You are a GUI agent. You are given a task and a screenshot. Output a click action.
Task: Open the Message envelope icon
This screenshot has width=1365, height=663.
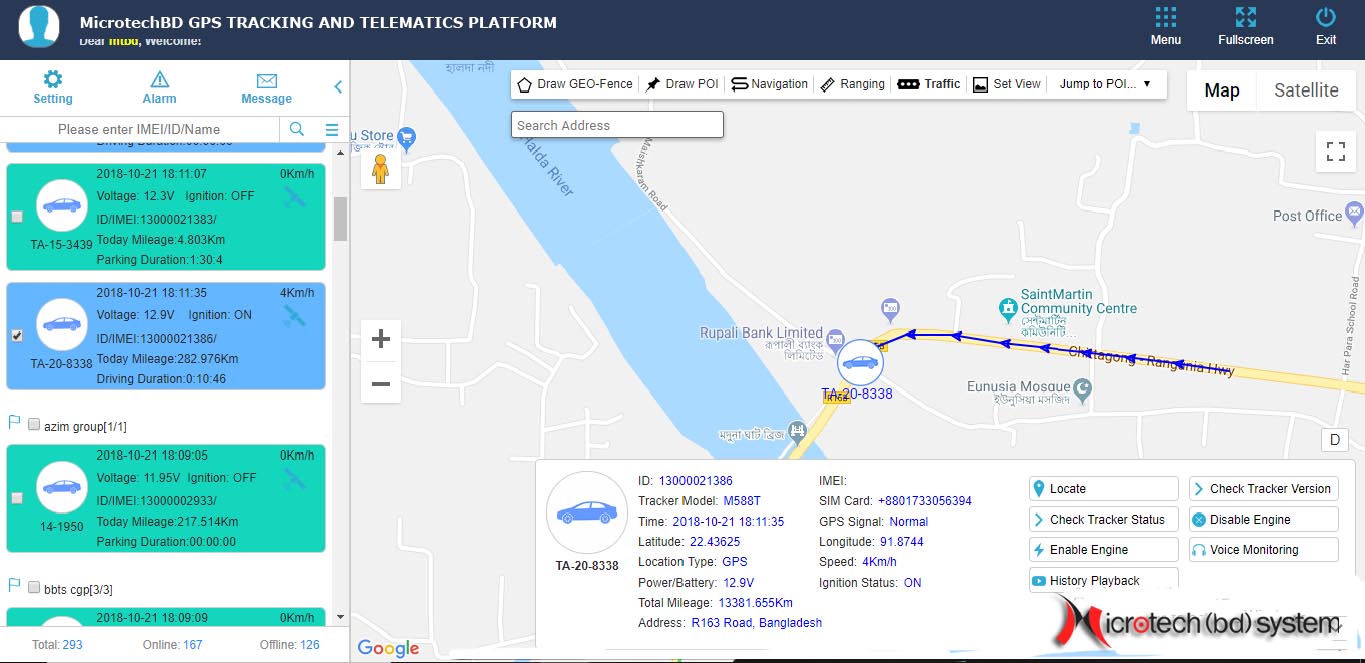pyautogui.click(x=266, y=80)
